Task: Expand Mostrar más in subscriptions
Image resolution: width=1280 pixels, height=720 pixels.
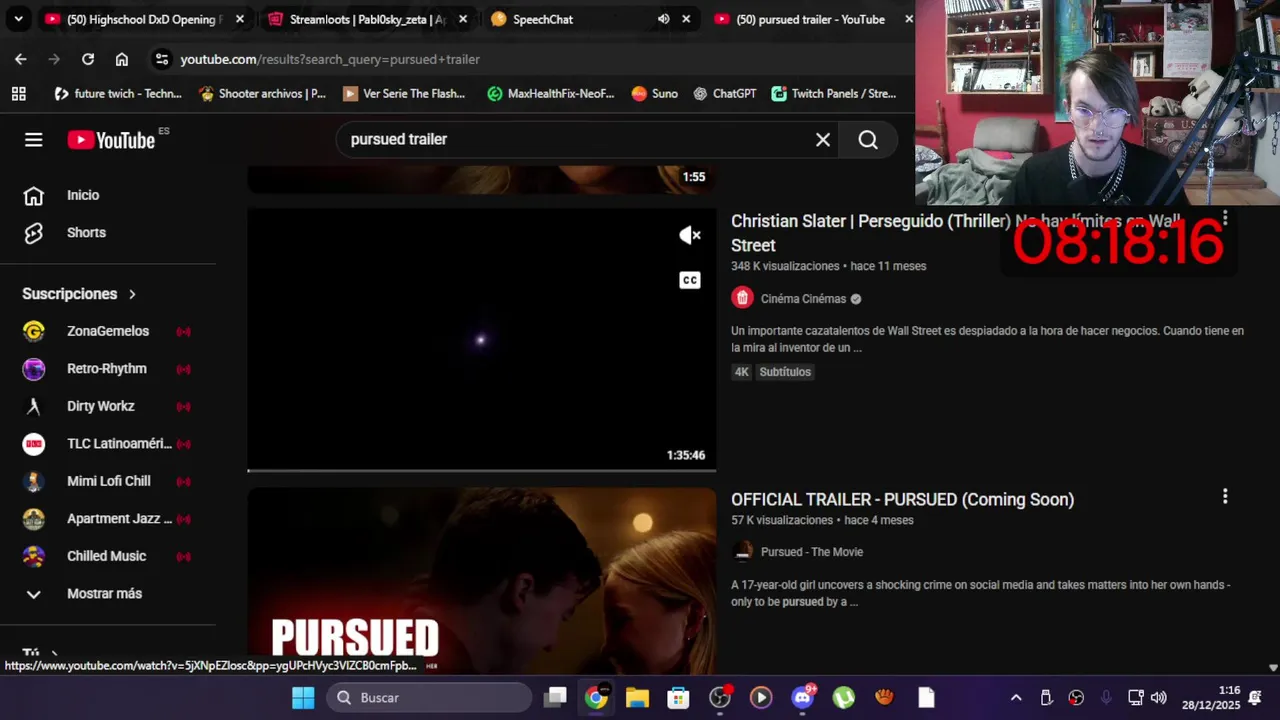Action: 108,593
